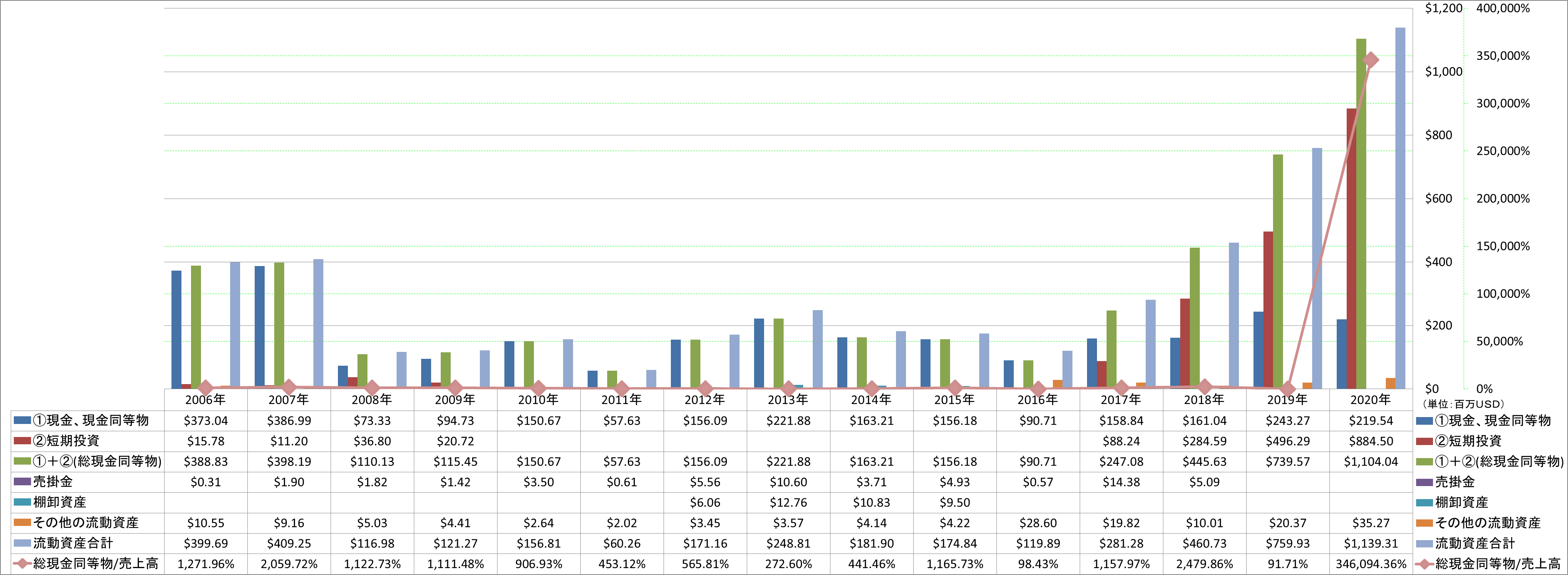Click the left legend red swatch for ②短期投資

(x=23, y=440)
